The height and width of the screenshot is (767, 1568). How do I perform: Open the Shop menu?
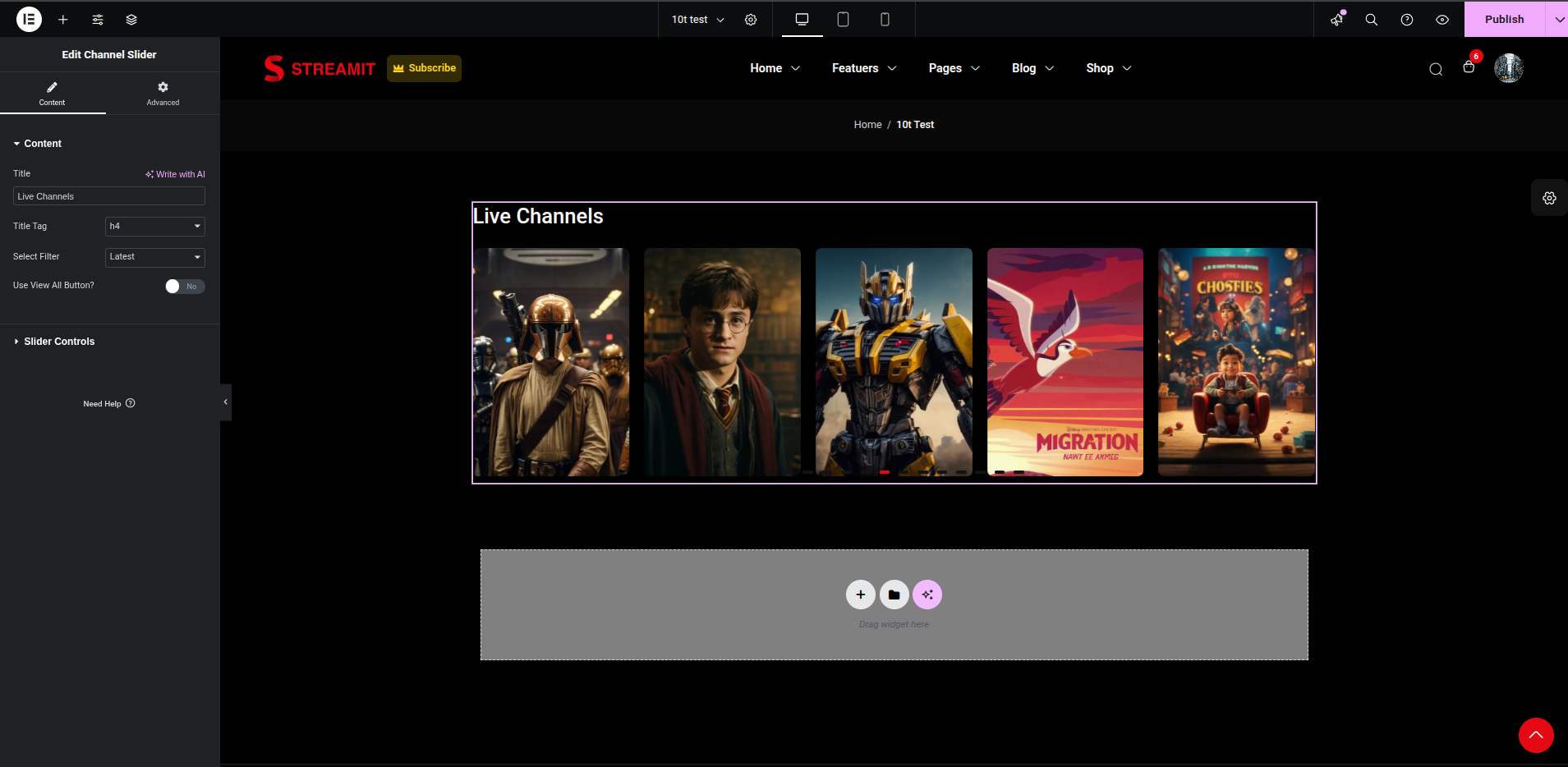click(1109, 68)
